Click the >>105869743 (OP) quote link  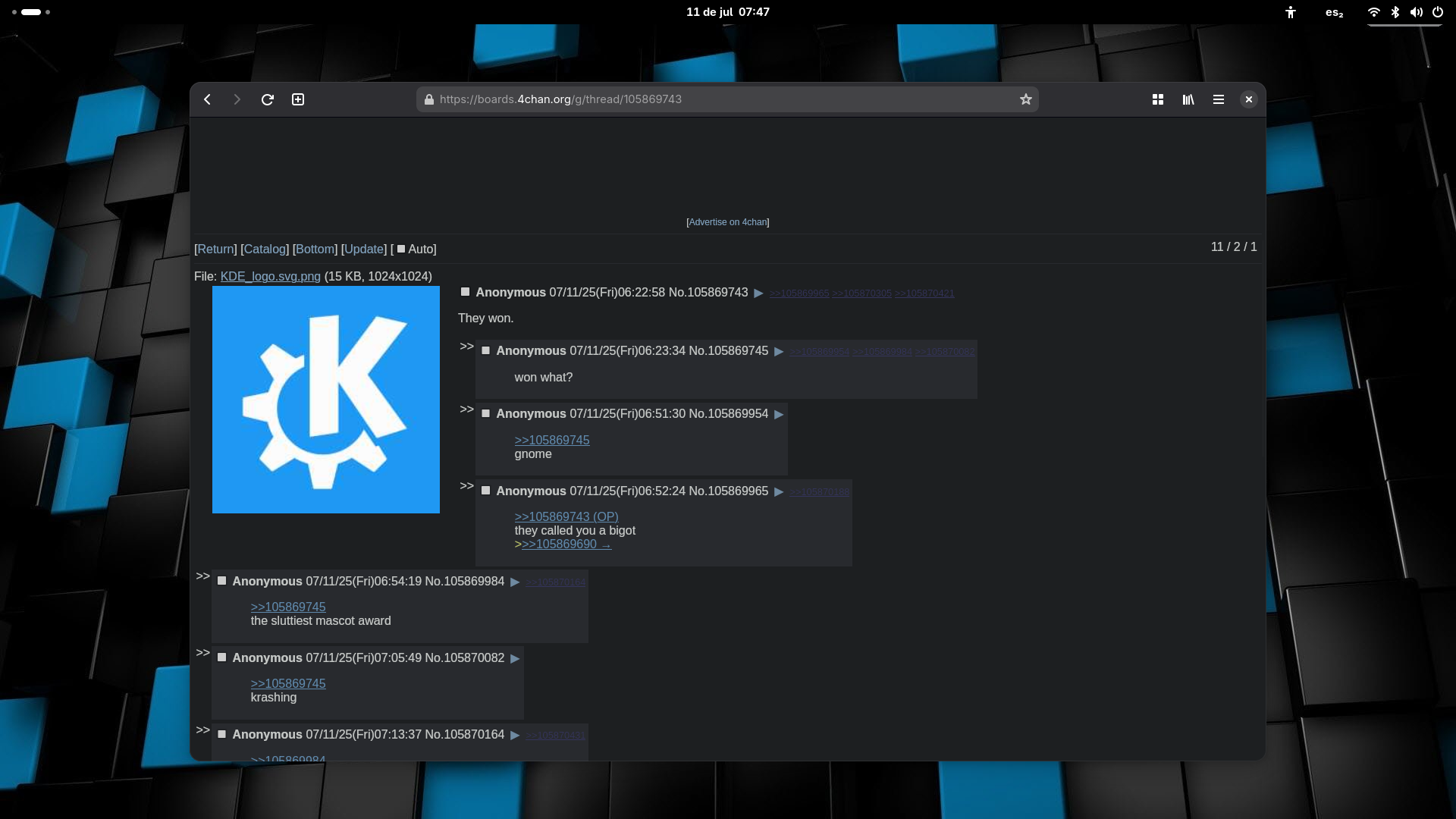(x=566, y=516)
